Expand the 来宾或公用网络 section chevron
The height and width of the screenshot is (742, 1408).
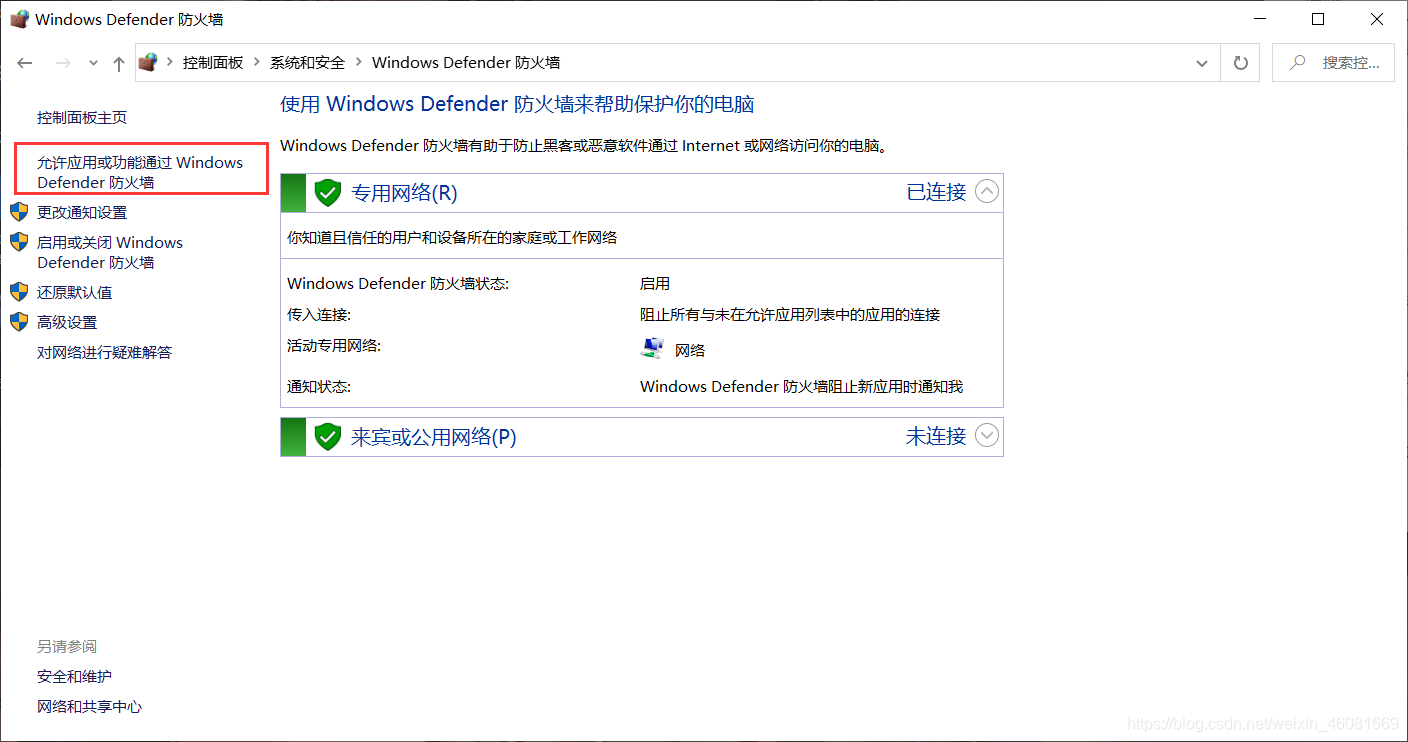987,435
